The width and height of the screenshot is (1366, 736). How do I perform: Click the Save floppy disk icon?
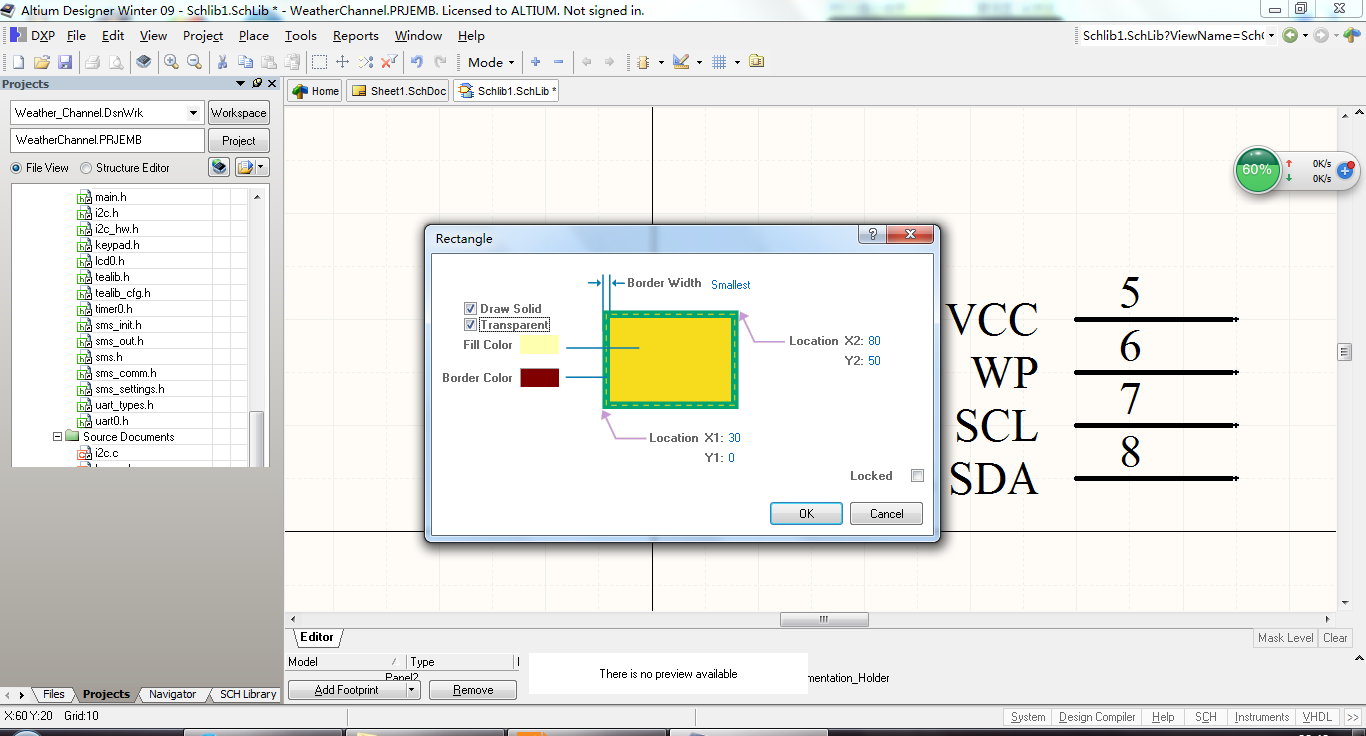[65, 62]
